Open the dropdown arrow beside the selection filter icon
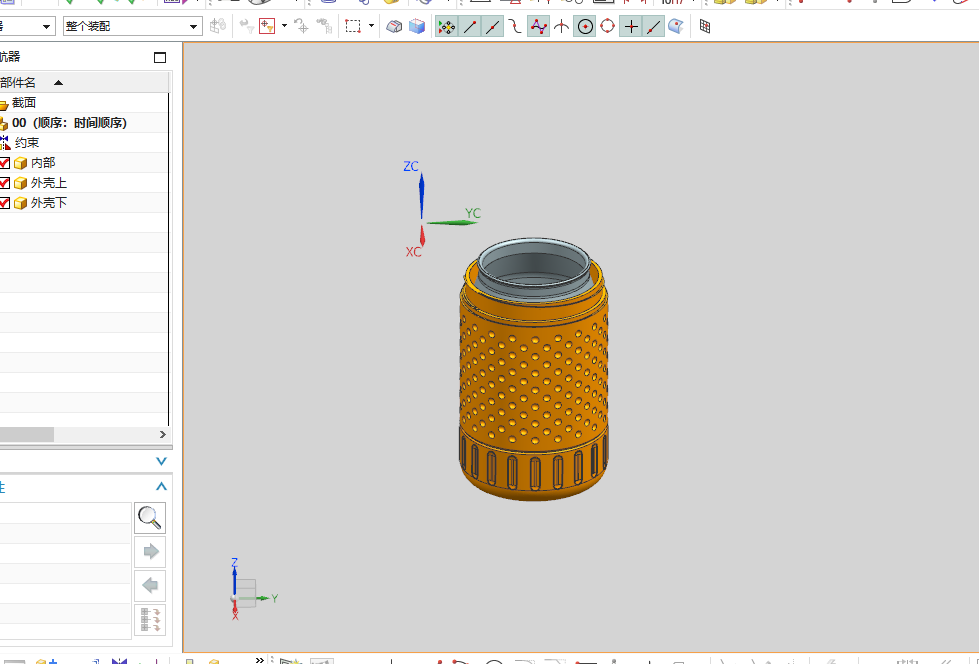The image size is (979, 664). pos(284,26)
